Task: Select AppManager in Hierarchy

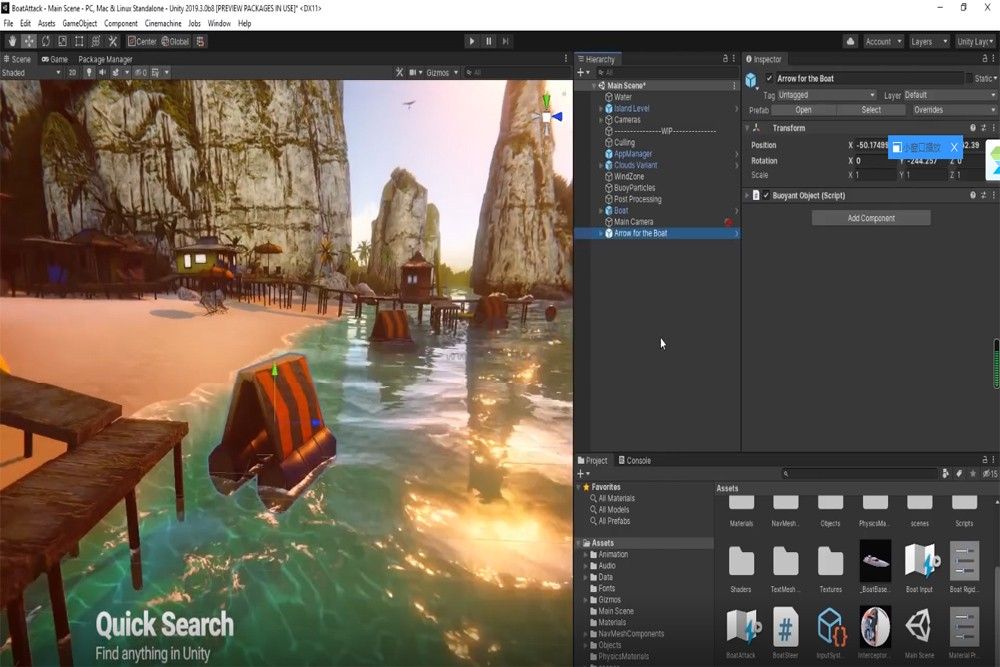Action: click(x=633, y=154)
